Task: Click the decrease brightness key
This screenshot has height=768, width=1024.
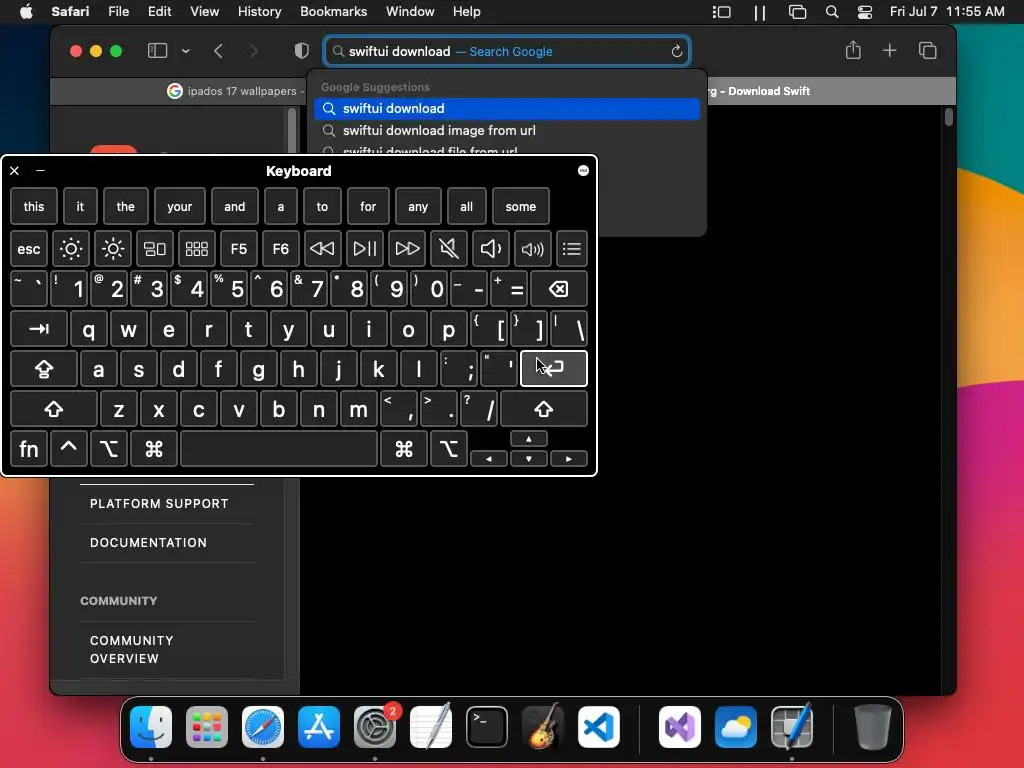Action: click(x=71, y=249)
